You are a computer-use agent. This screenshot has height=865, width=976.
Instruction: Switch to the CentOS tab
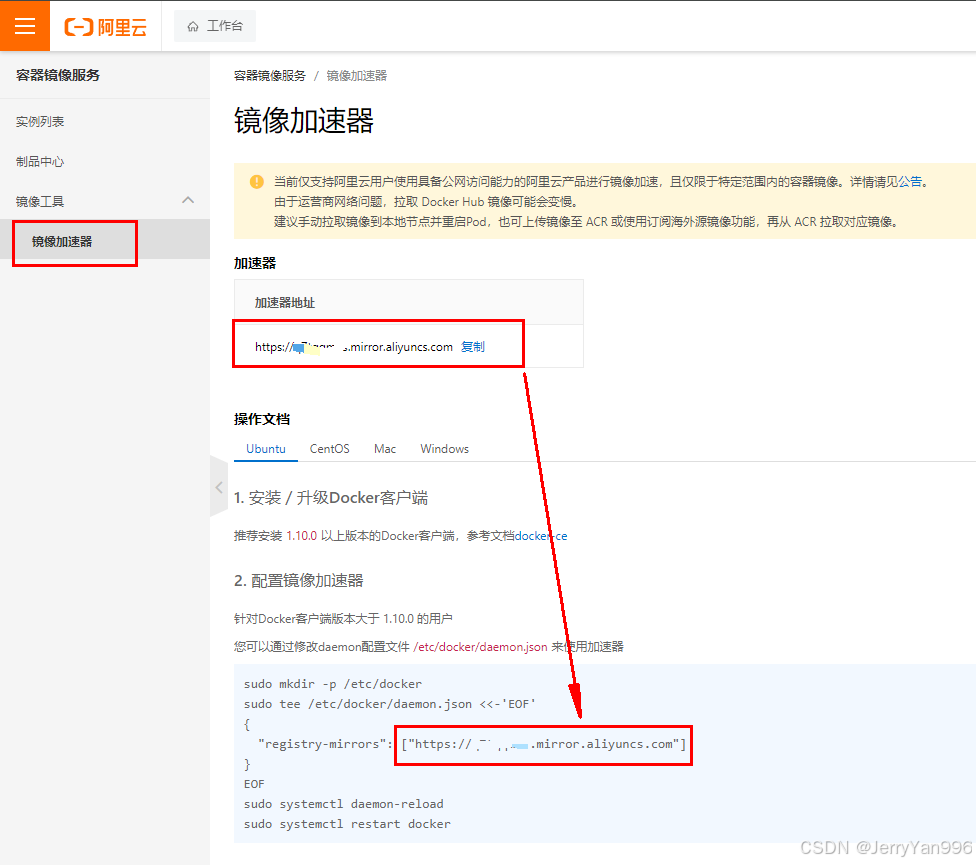(x=329, y=449)
